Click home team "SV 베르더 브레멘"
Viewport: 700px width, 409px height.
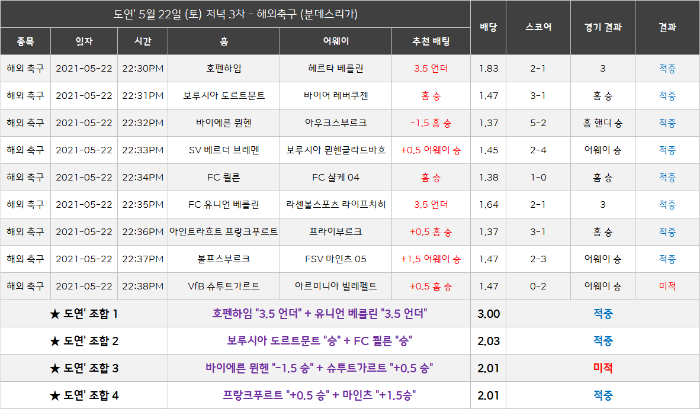tap(224, 150)
